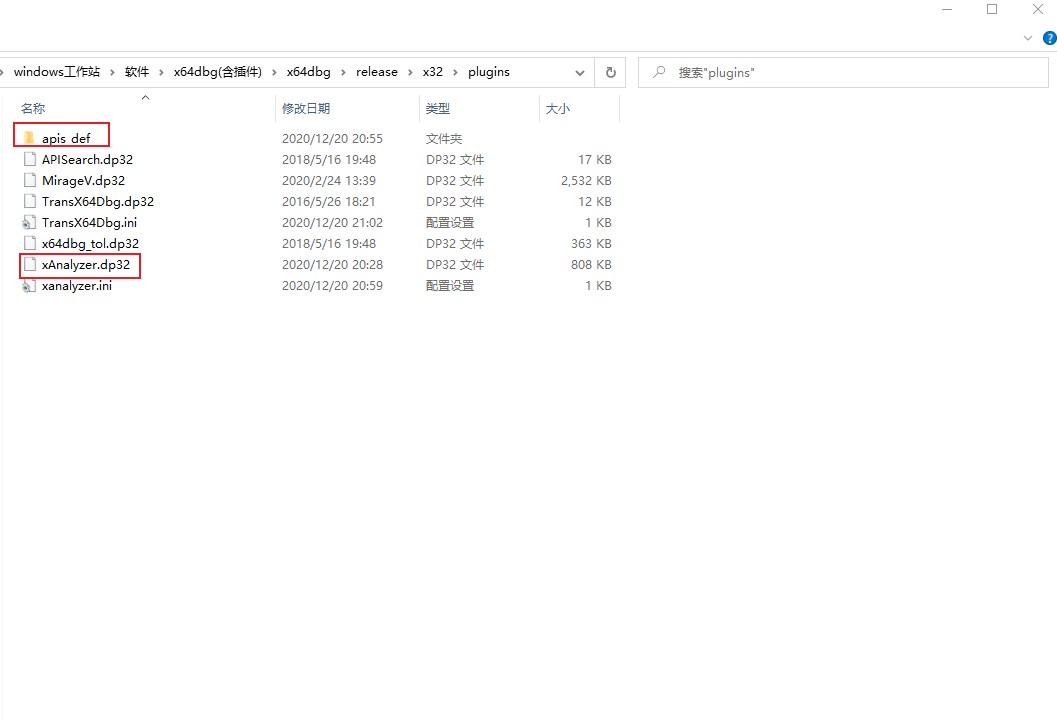Go to 软件 folder in breadcrumb
Screen dimensions: 1057x720
pyautogui.click(x=137, y=71)
